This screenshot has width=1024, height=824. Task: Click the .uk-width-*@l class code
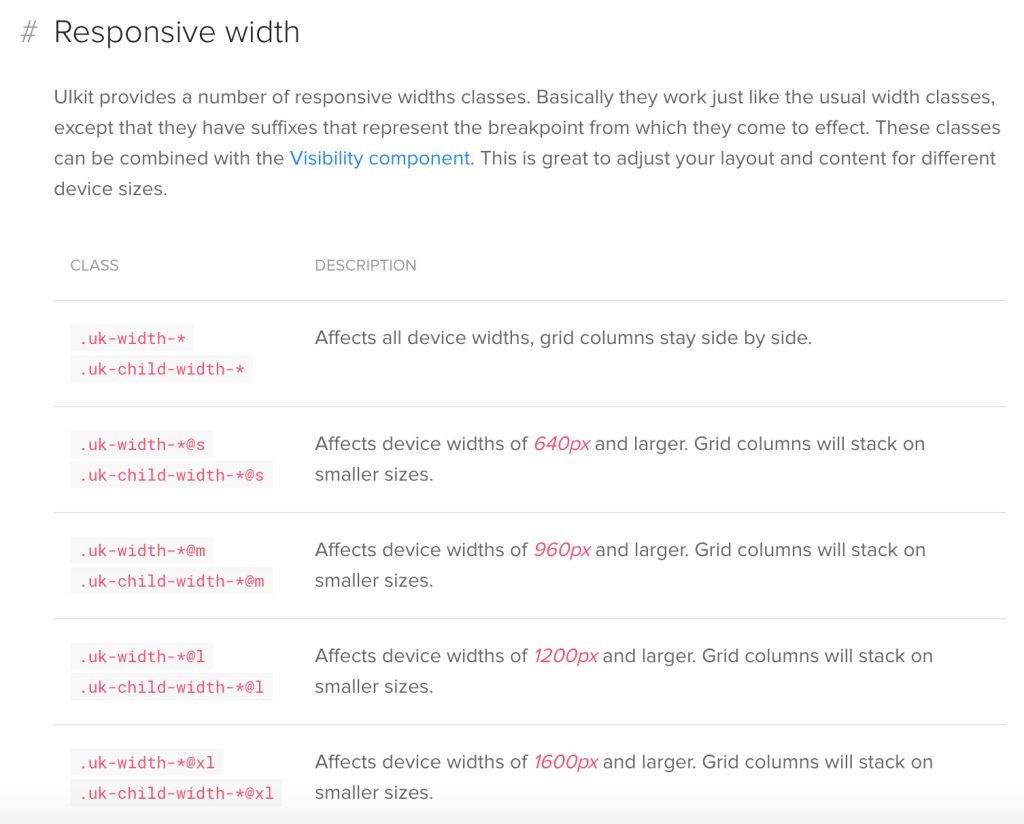pos(142,657)
